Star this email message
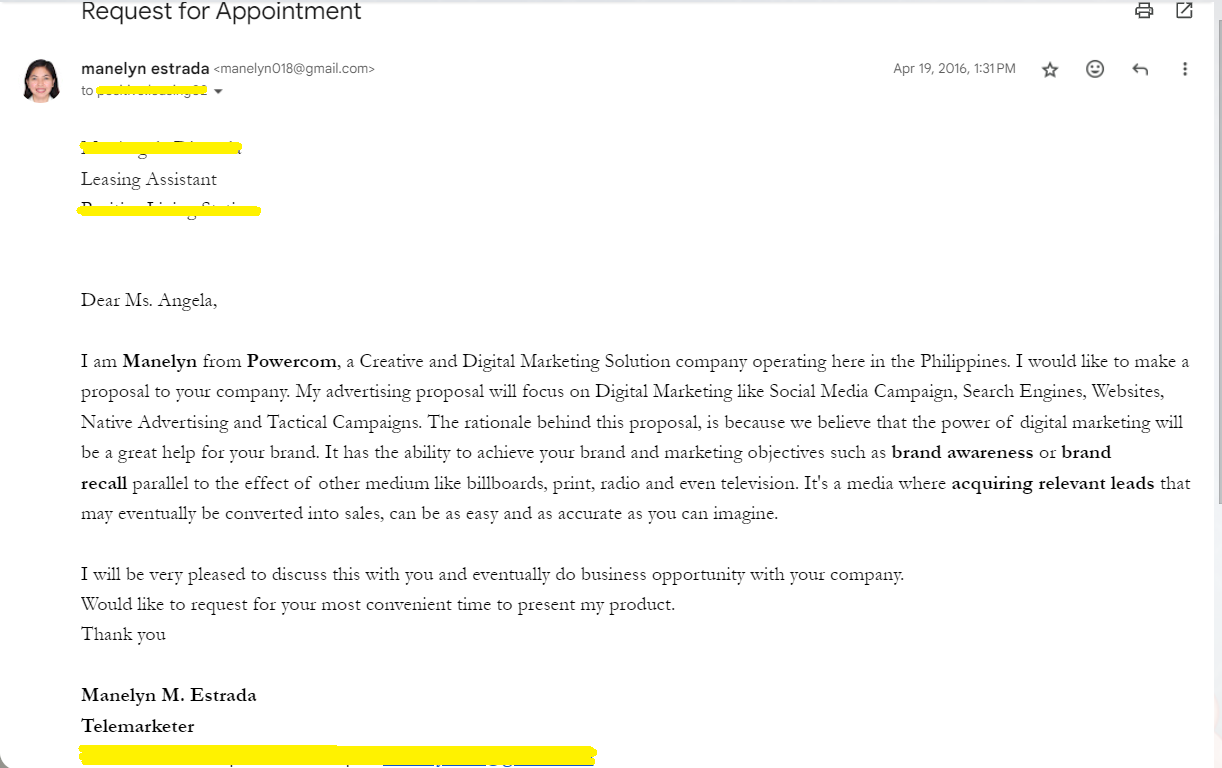The width and height of the screenshot is (1222, 768). pos(1050,69)
